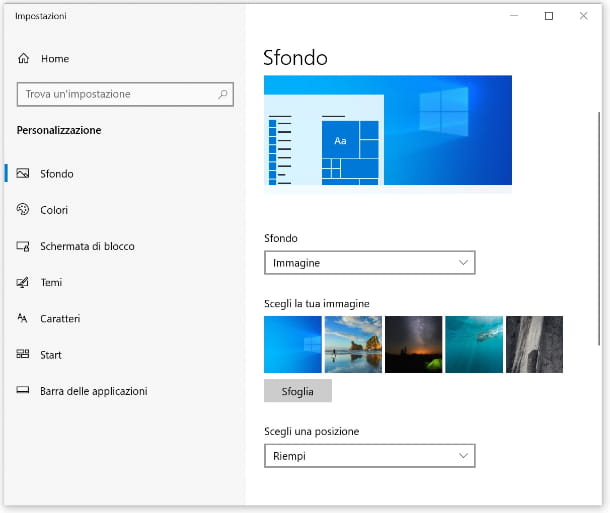Click the Start menu settings icon
Viewport: 610px width, 513px height.
tap(23, 355)
